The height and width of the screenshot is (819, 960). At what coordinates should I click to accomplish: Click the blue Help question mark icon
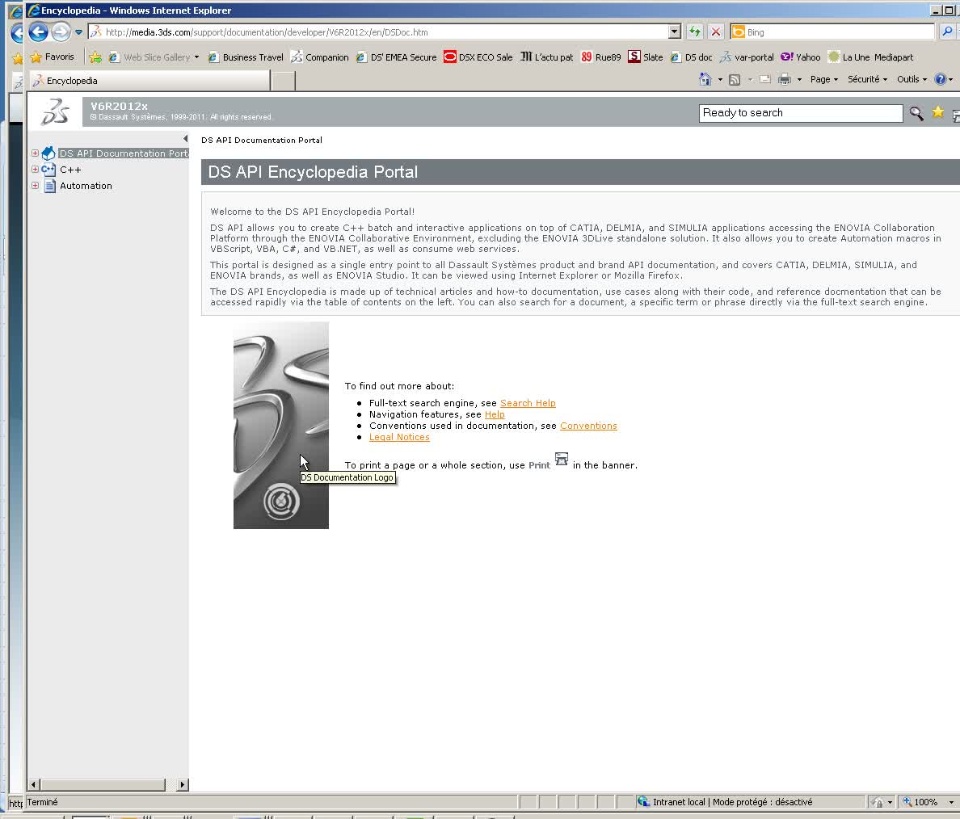940,79
